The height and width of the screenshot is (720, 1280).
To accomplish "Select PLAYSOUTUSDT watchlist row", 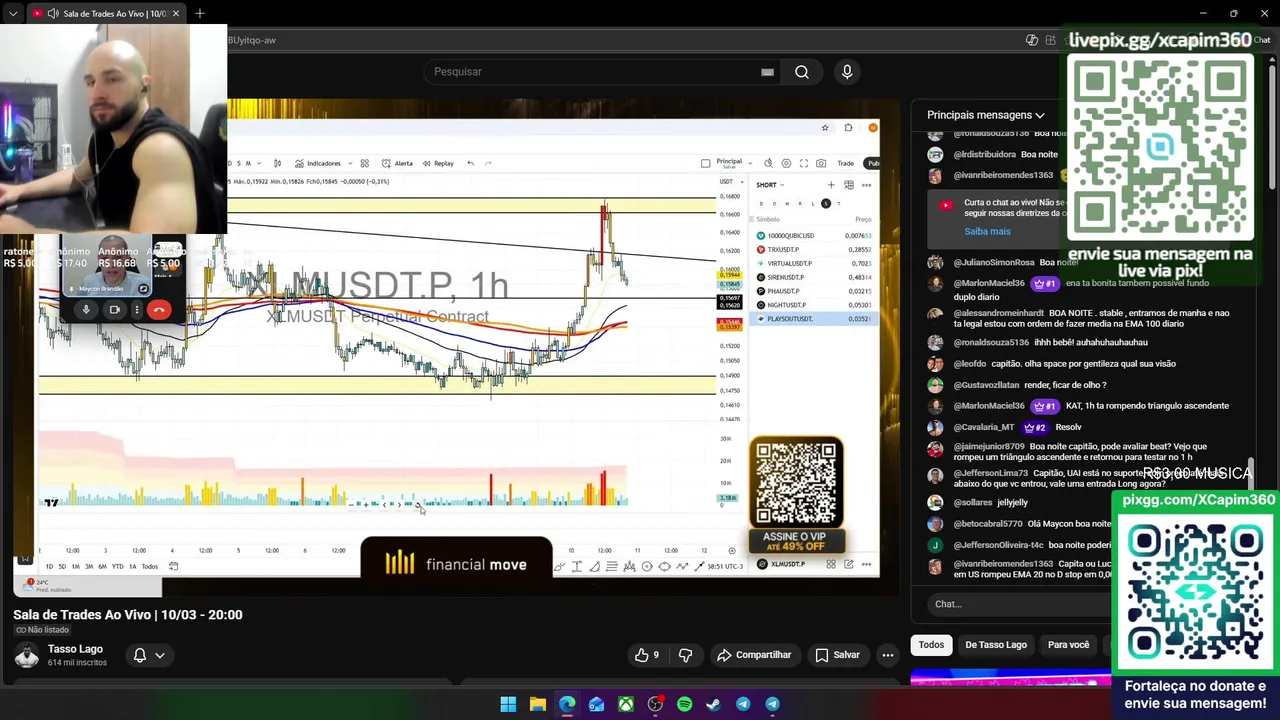I will point(814,319).
